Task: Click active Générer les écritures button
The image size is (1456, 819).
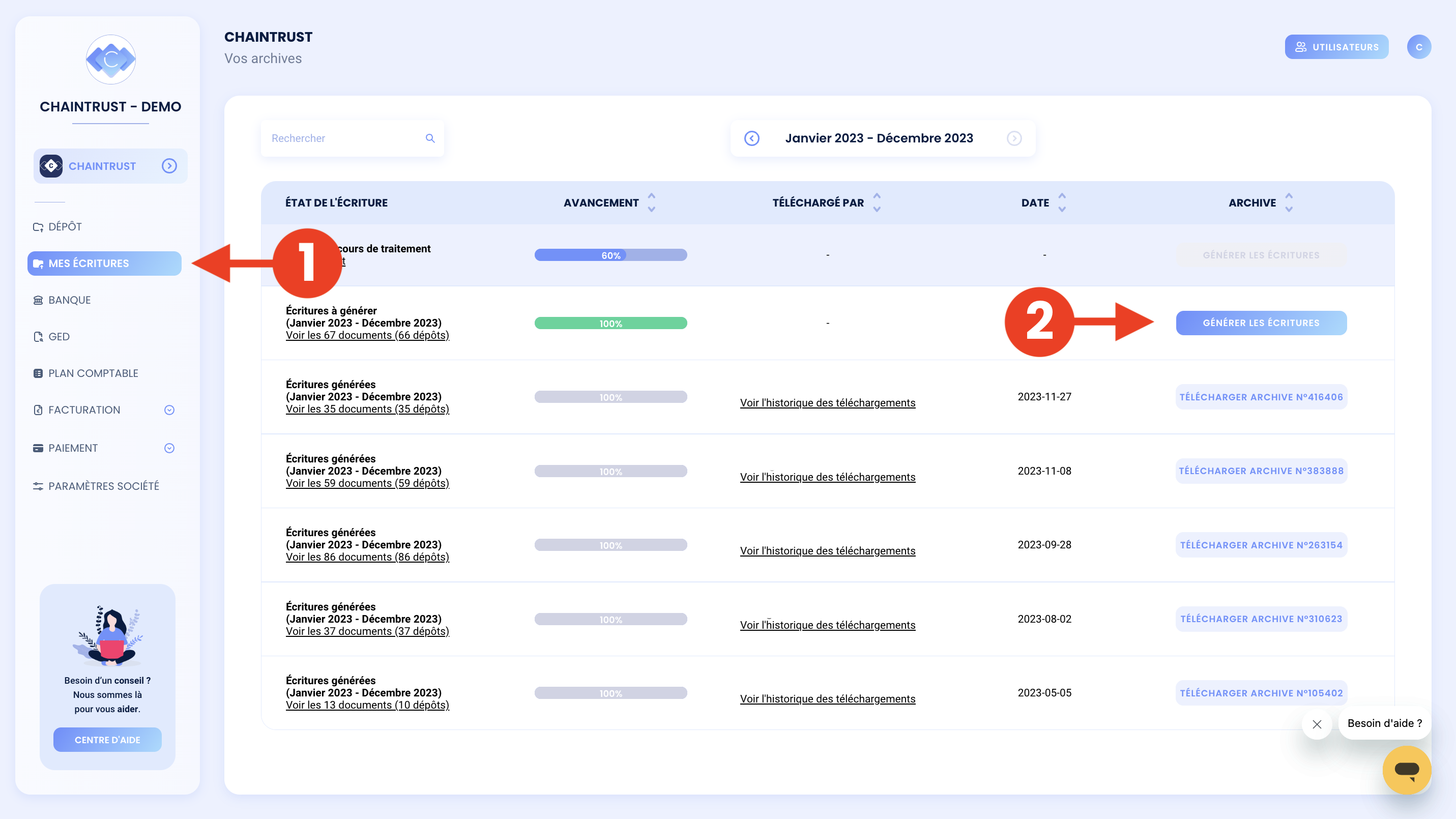Action: coord(1261,324)
